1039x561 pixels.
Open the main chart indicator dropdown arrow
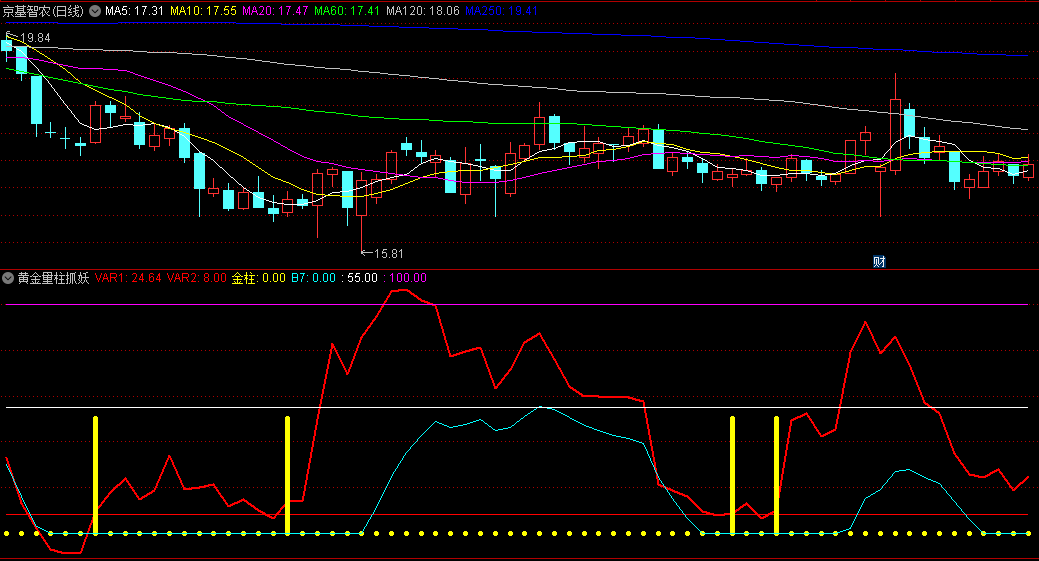coord(95,11)
